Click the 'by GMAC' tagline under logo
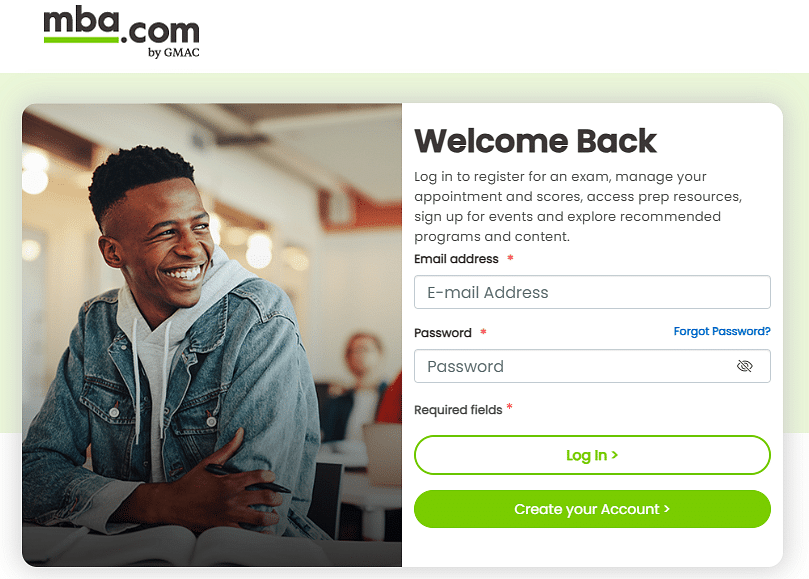This screenshot has width=809, height=579. (x=173, y=52)
